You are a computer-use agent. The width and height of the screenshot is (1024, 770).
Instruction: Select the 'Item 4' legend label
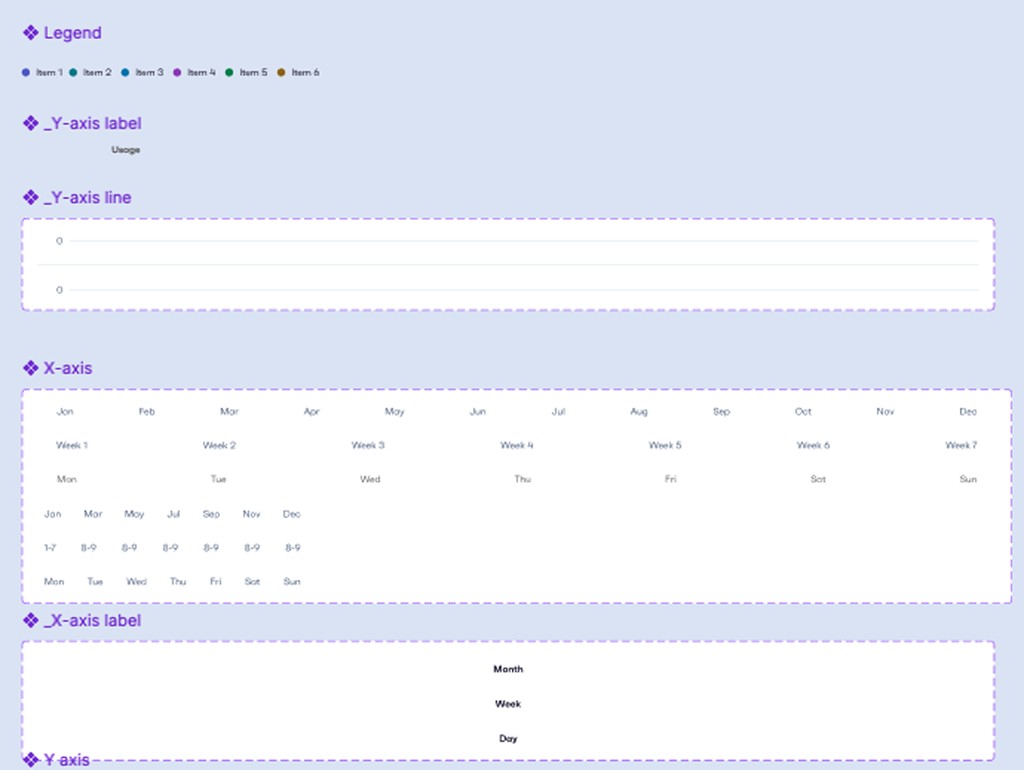(201, 72)
